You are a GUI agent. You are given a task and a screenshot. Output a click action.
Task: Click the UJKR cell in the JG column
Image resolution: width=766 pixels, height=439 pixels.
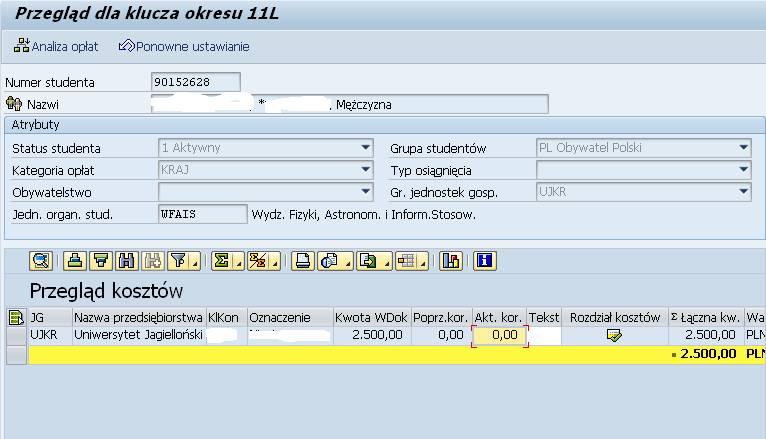pos(50,335)
